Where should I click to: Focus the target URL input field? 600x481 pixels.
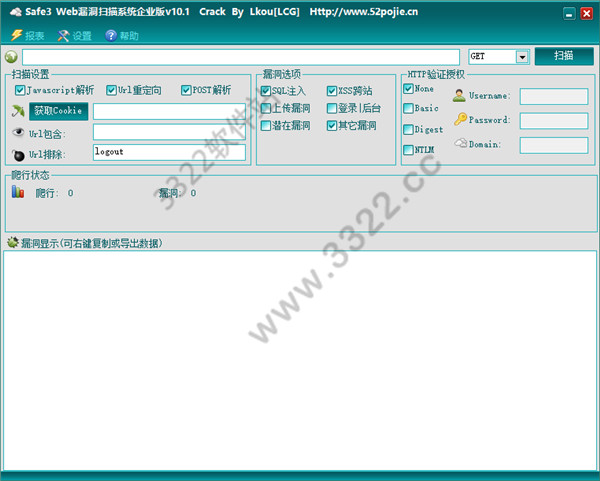[241, 57]
